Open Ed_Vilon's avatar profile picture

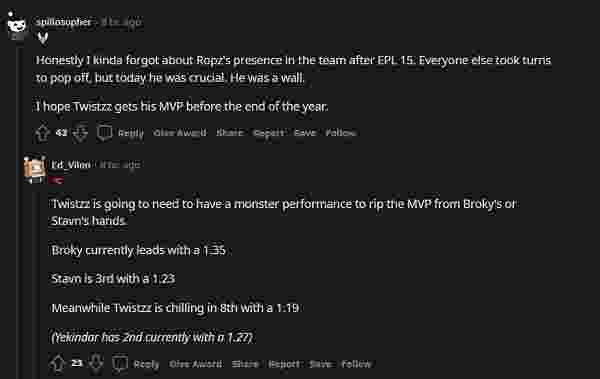tap(34, 168)
